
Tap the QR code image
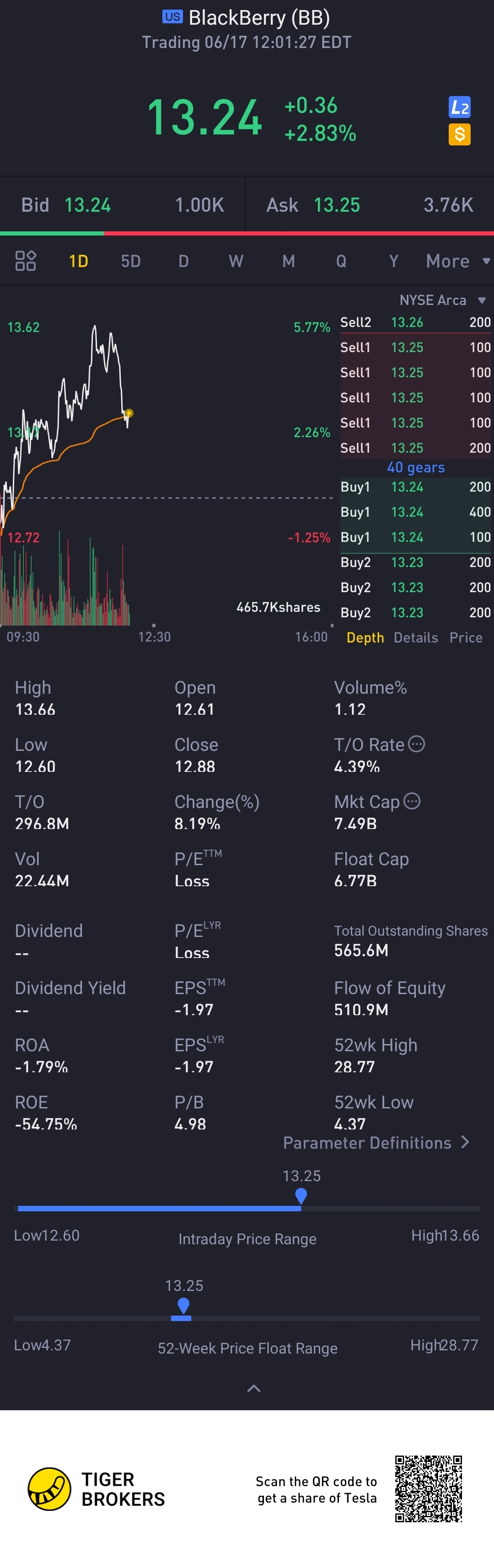pos(428,1488)
